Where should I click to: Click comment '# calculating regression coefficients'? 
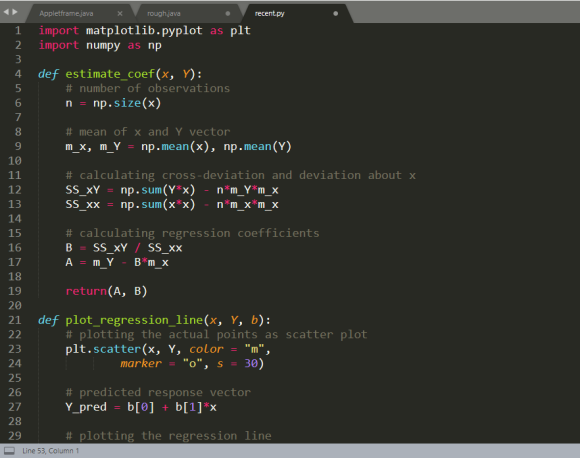(x=192, y=233)
